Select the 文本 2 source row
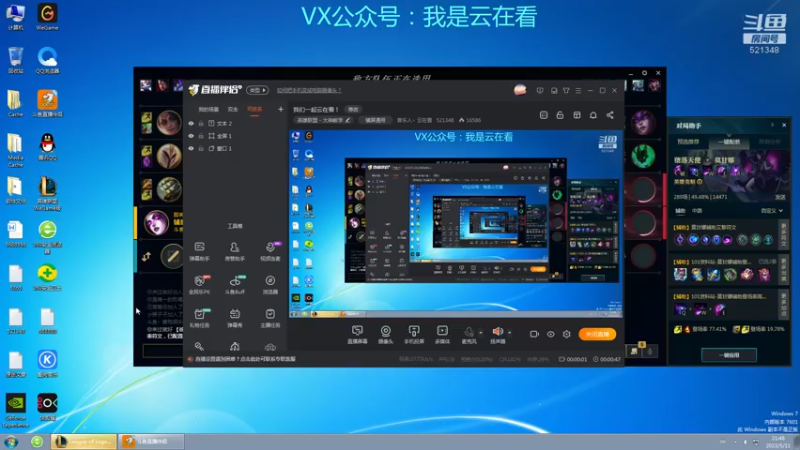This screenshot has height=450, width=800. tap(233, 123)
